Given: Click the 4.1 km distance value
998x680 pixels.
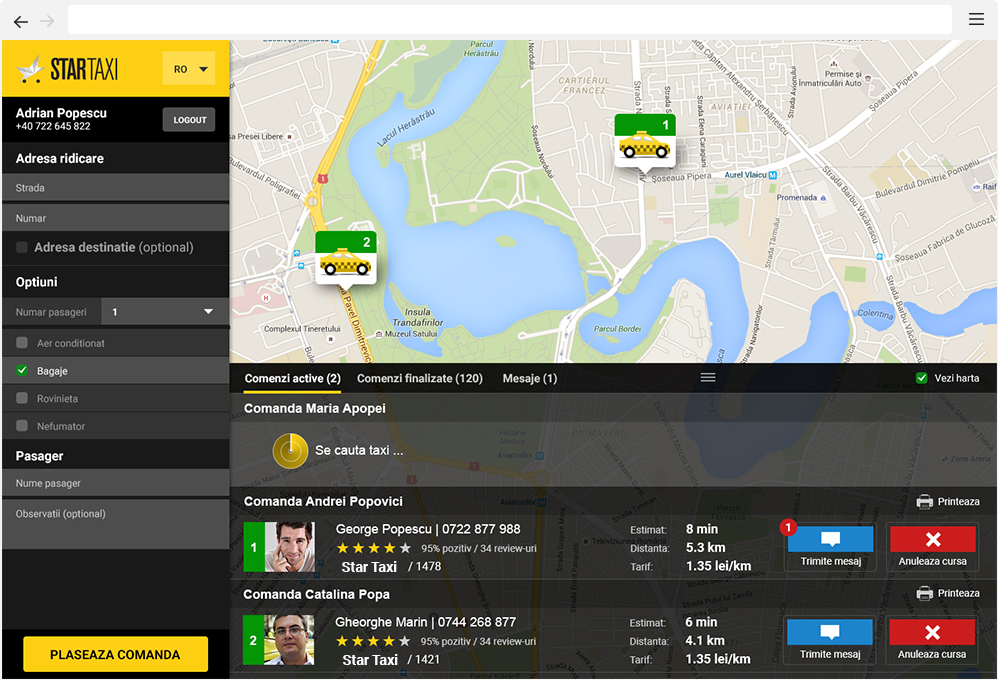Looking at the screenshot, I should 705,641.
